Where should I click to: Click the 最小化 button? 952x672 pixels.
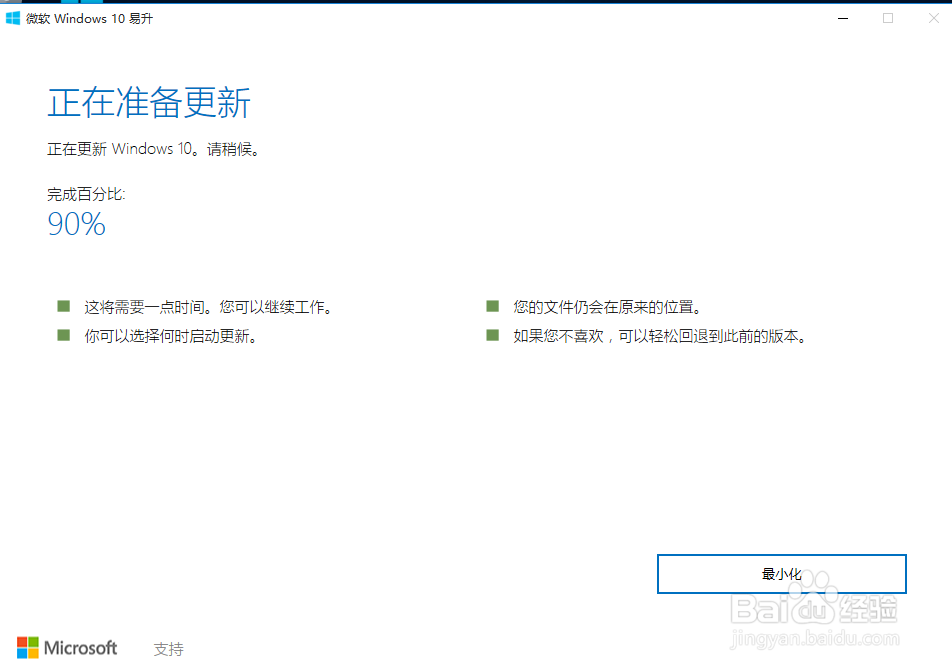tap(781, 574)
